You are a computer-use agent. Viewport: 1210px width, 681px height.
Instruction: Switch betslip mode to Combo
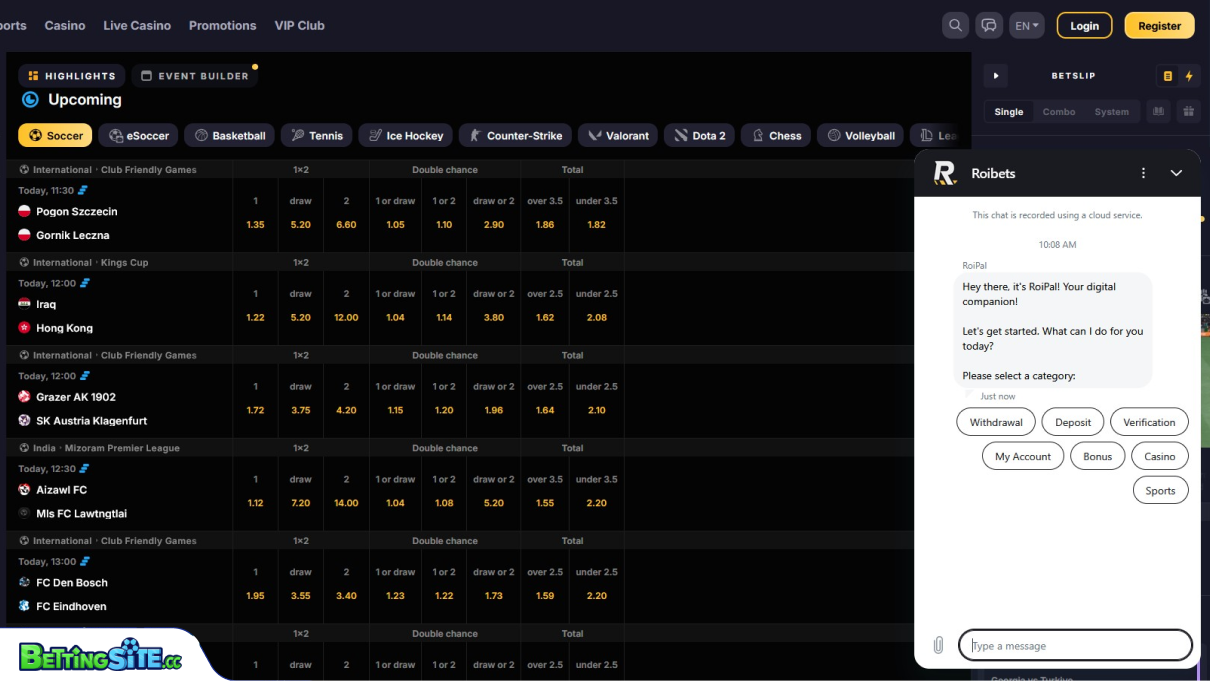(x=1059, y=112)
